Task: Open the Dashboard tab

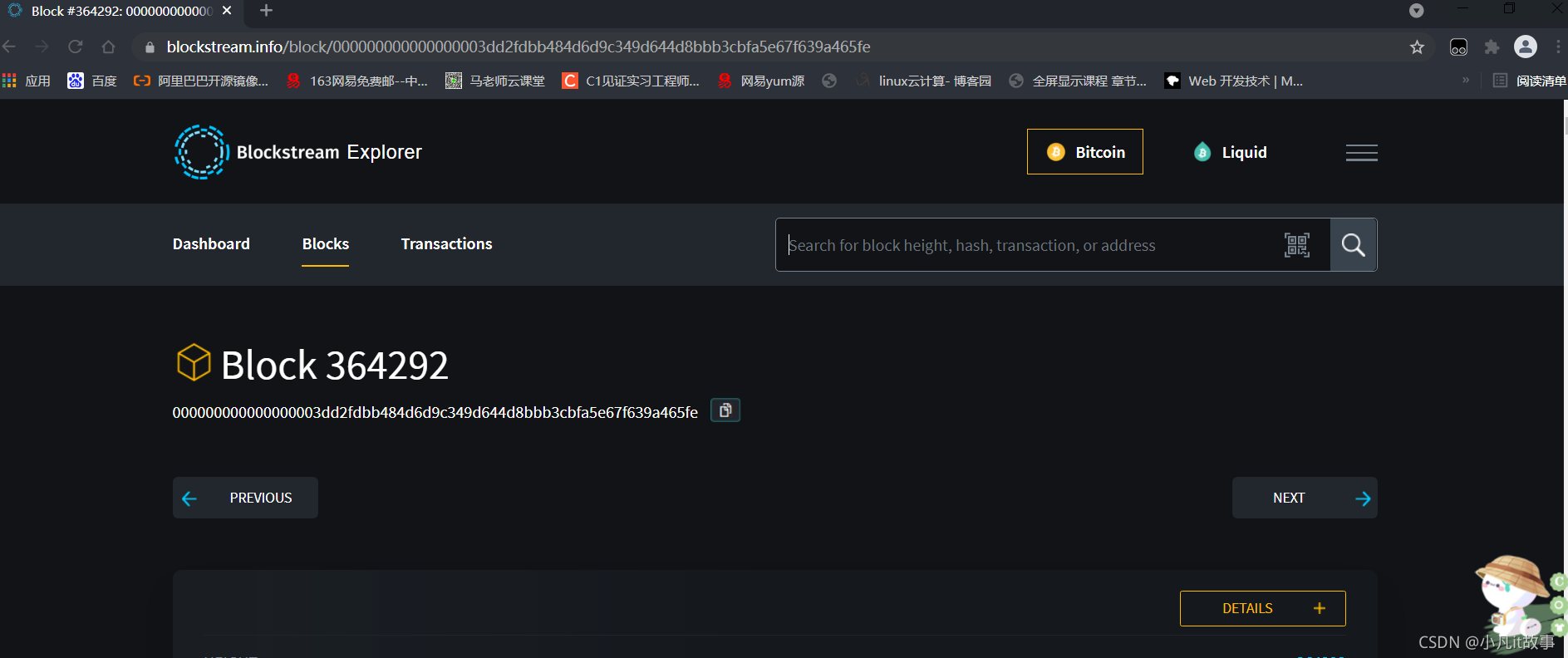Action: pyautogui.click(x=211, y=243)
